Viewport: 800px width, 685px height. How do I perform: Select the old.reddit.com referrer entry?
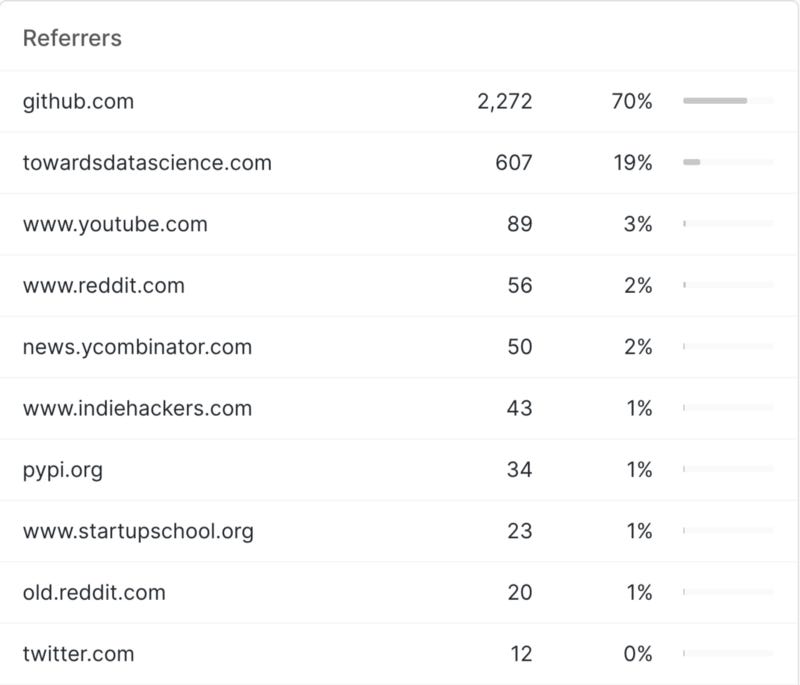[93, 592]
